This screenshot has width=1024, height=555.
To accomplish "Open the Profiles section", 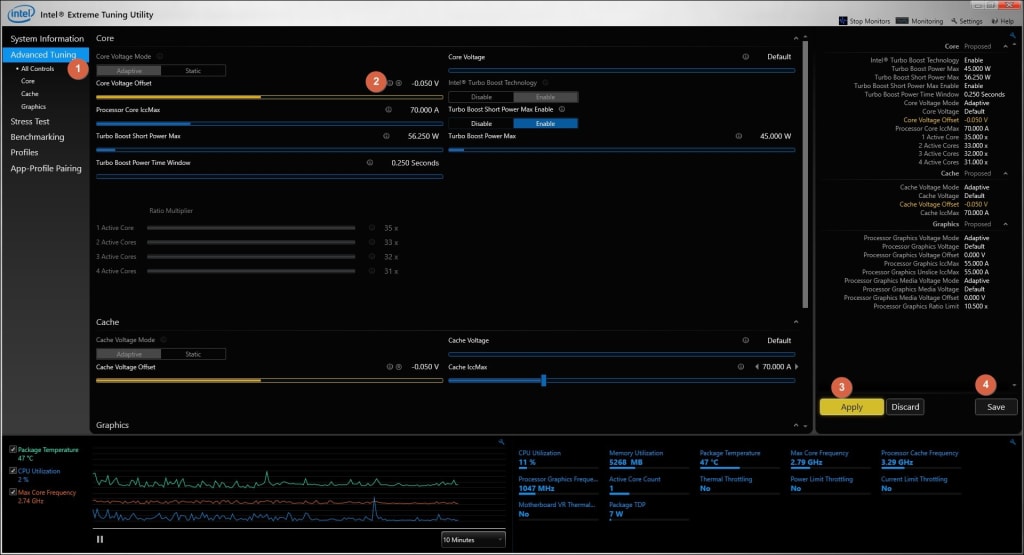I will [x=24, y=152].
